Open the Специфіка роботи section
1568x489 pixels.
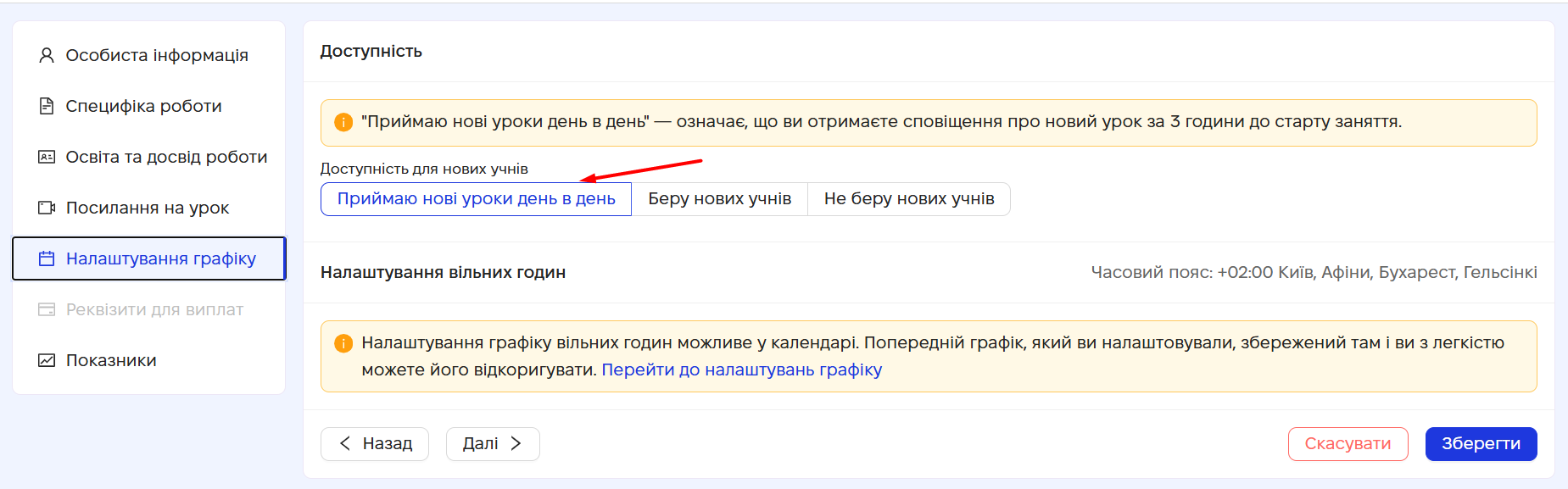point(143,106)
